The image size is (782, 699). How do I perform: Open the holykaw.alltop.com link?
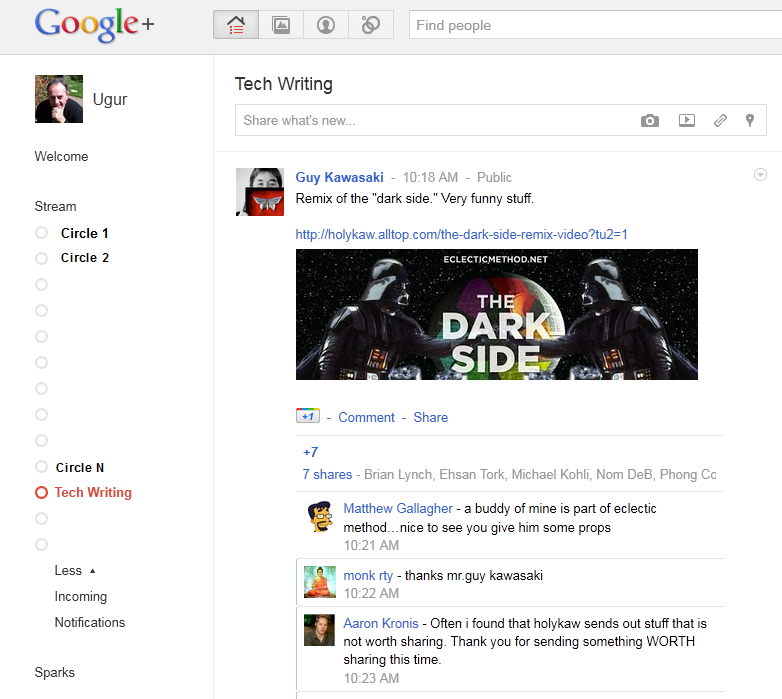(461, 234)
